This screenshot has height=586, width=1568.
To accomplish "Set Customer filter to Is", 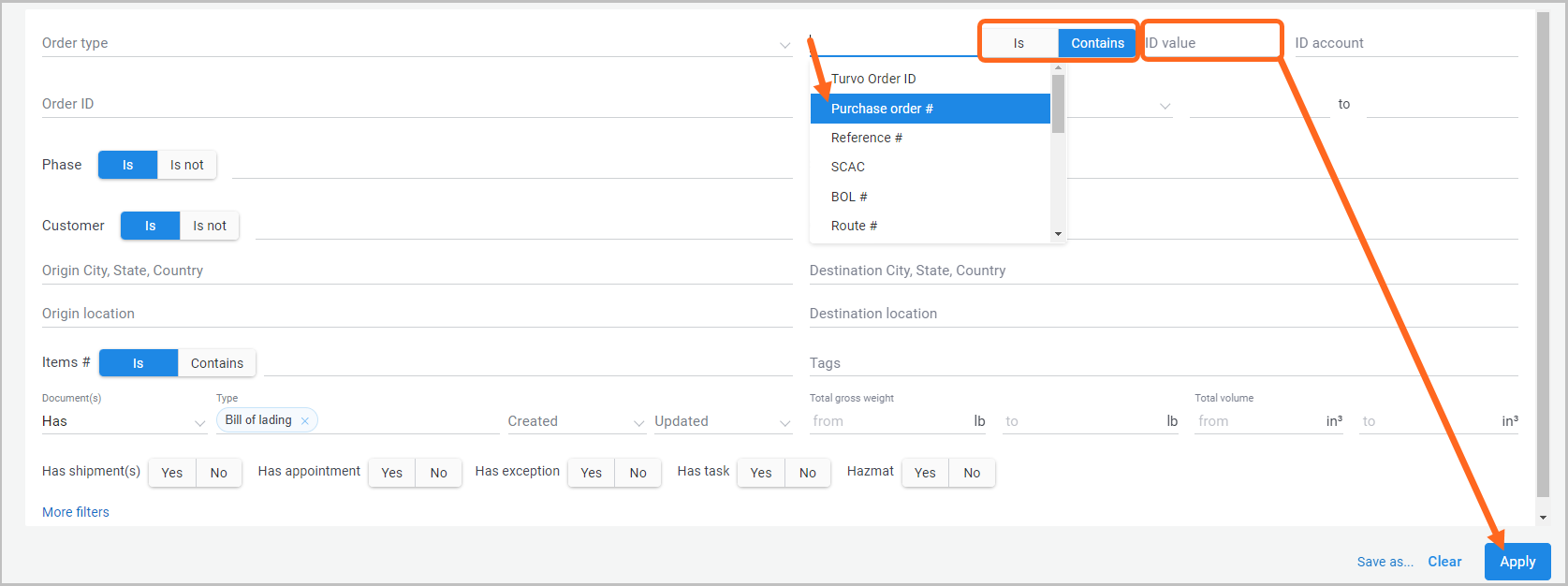I will click(151, 226).
